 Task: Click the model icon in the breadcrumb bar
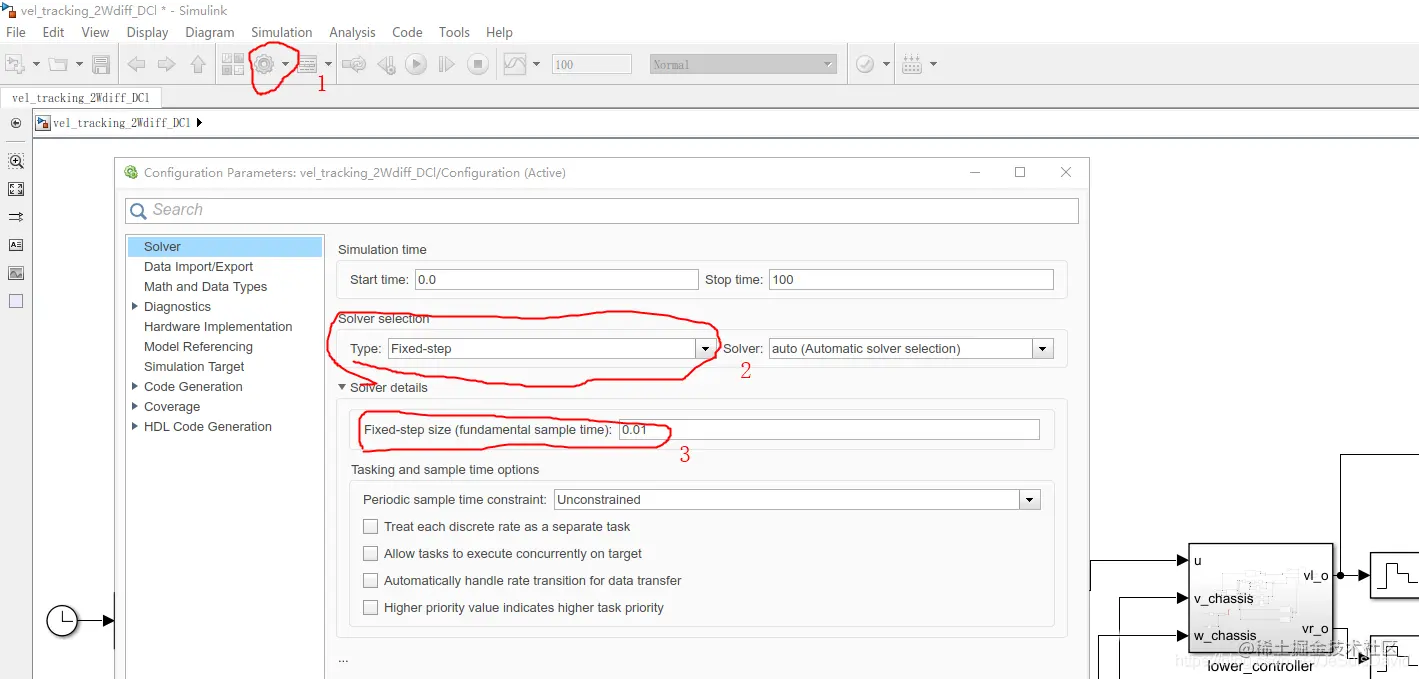43,123
